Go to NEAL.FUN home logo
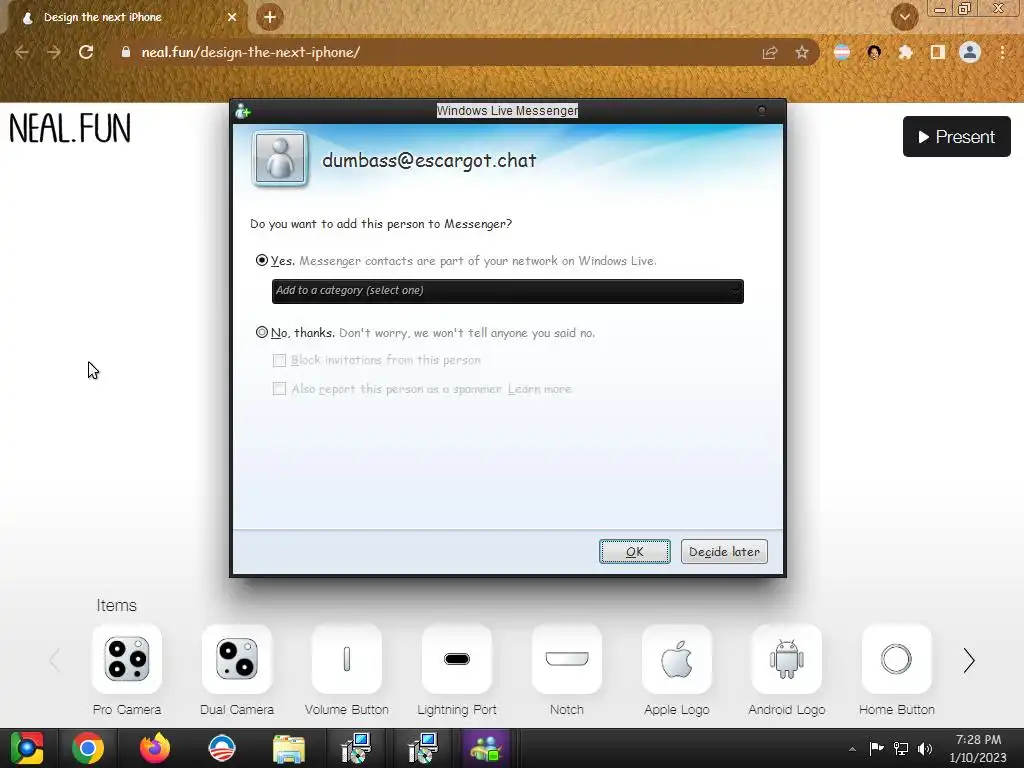Image resolution: width=1024 pixels, height=768 pixels. click(x=70, y=128)
